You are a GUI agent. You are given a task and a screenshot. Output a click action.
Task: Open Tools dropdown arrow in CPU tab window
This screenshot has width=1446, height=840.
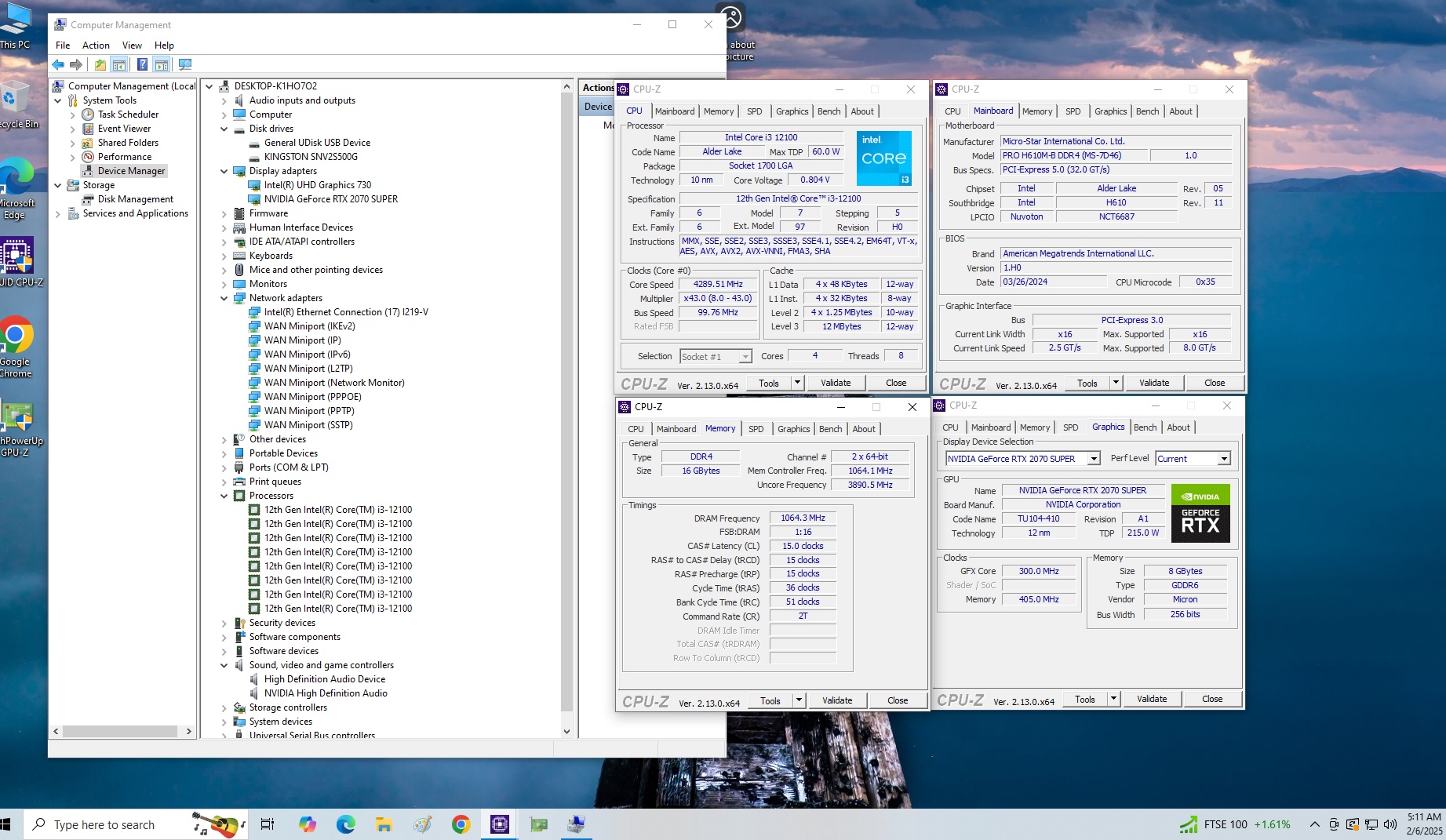click(x=797, y=383)
